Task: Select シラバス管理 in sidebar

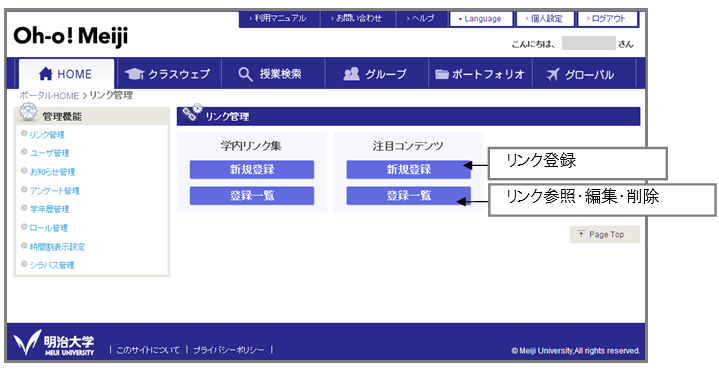Action: (51, 265)
